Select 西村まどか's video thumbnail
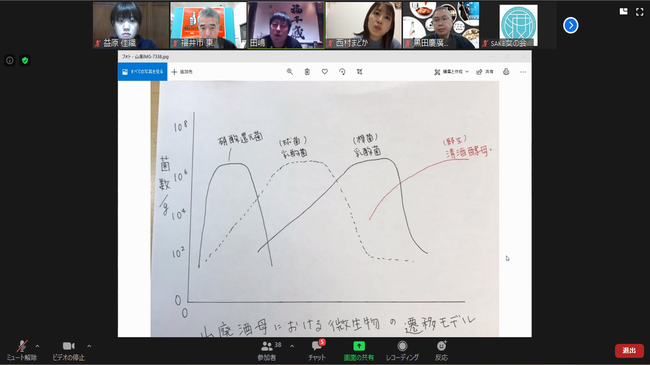The width and height of the screenshot is (650, 365). (364, 25)
